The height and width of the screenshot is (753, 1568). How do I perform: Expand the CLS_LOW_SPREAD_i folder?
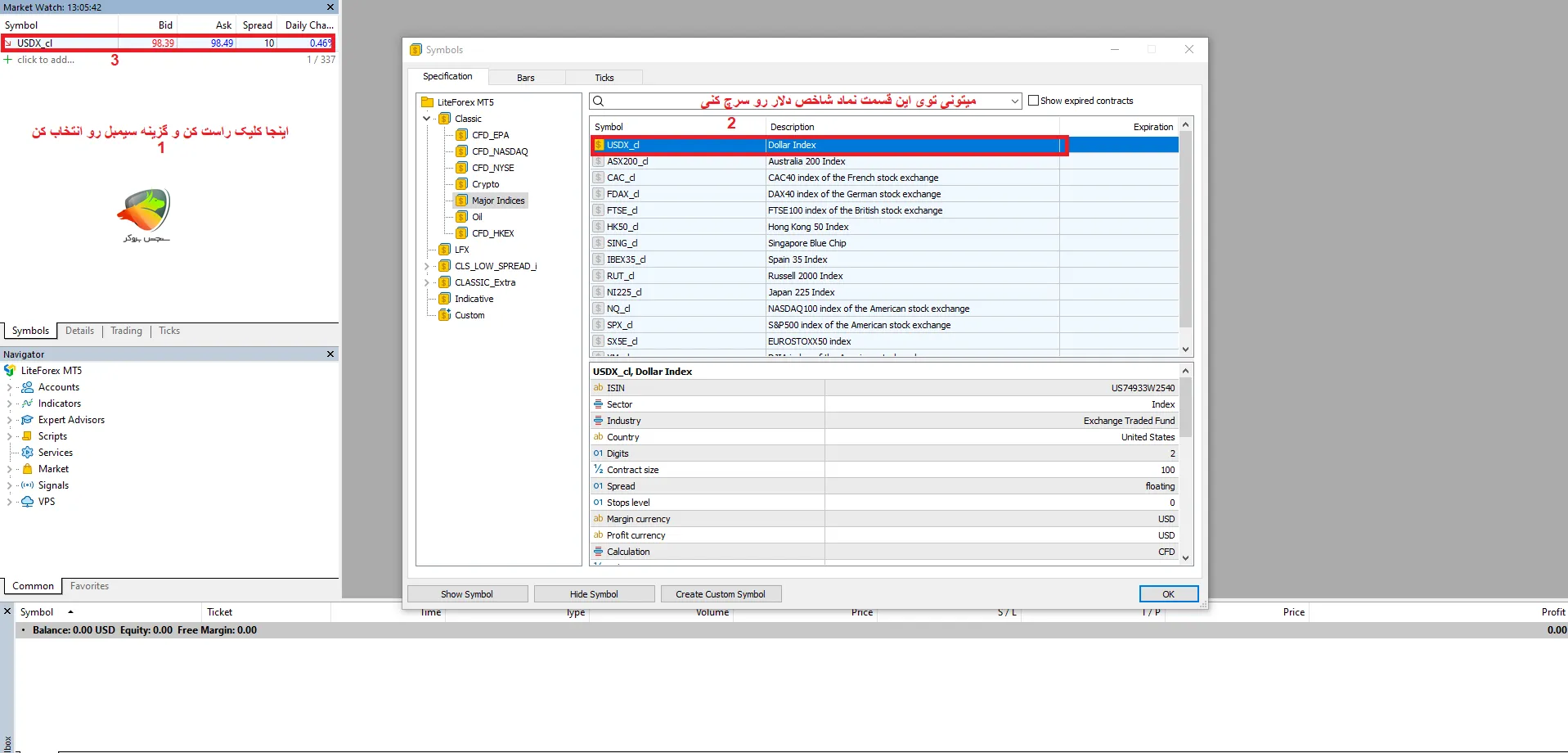click(x=427, y=266)
